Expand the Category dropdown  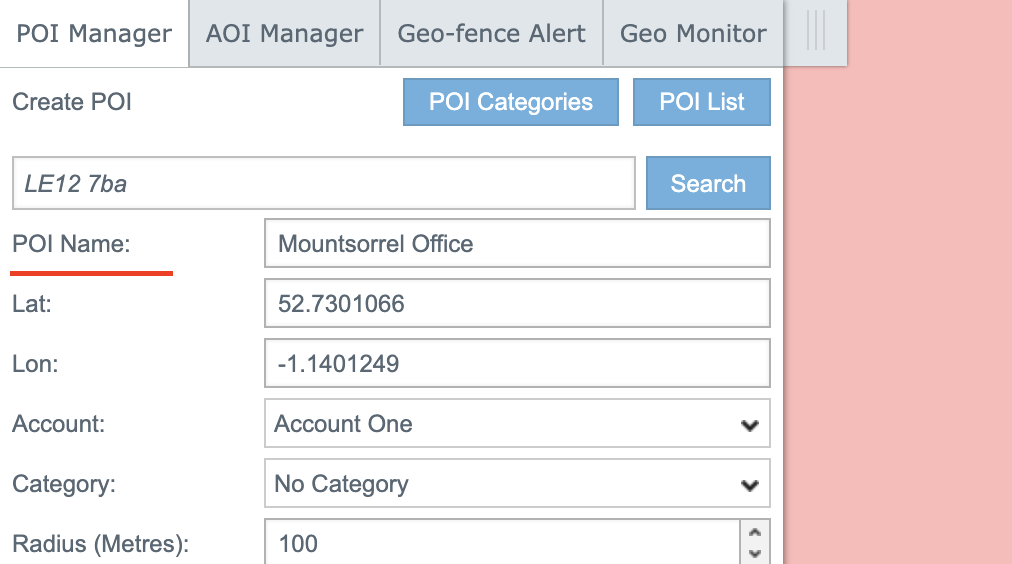coord(517,484)
